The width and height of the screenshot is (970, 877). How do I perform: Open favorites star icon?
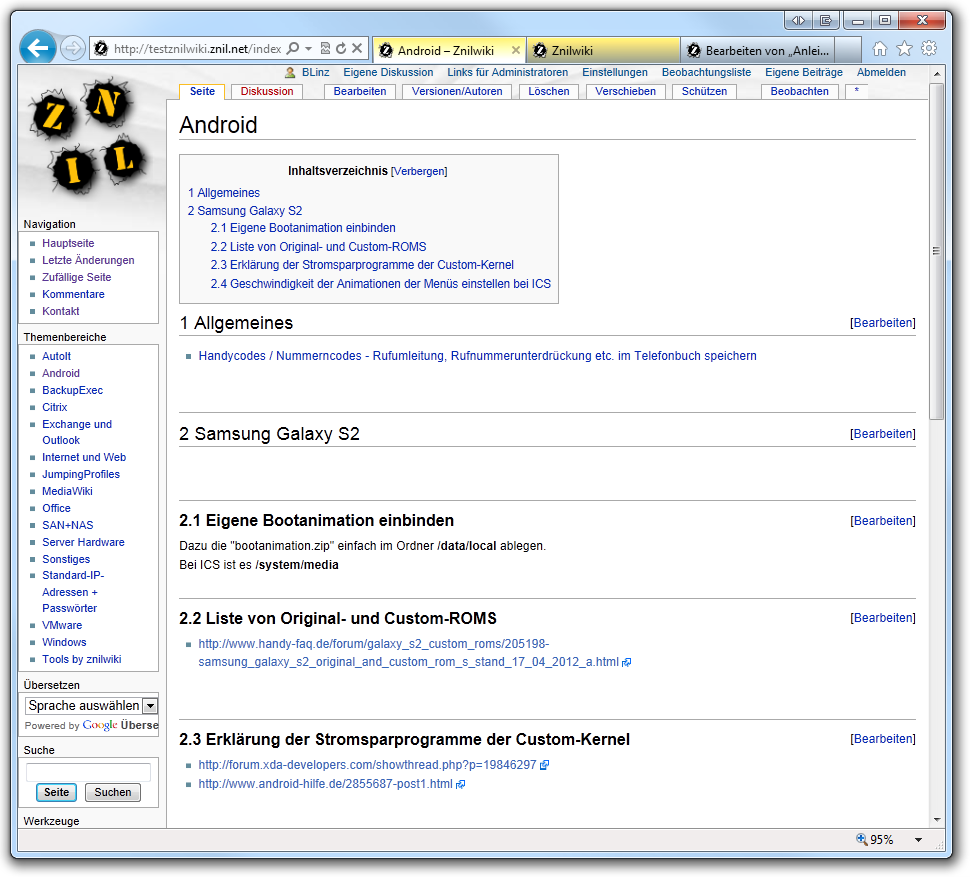pyautogui.click(x=904, y=49)
